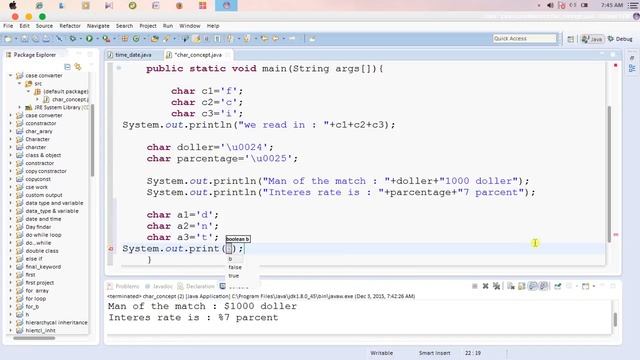Open the Navigate menu
Screen dimensions: 640x360
click(x=98, y=26)
